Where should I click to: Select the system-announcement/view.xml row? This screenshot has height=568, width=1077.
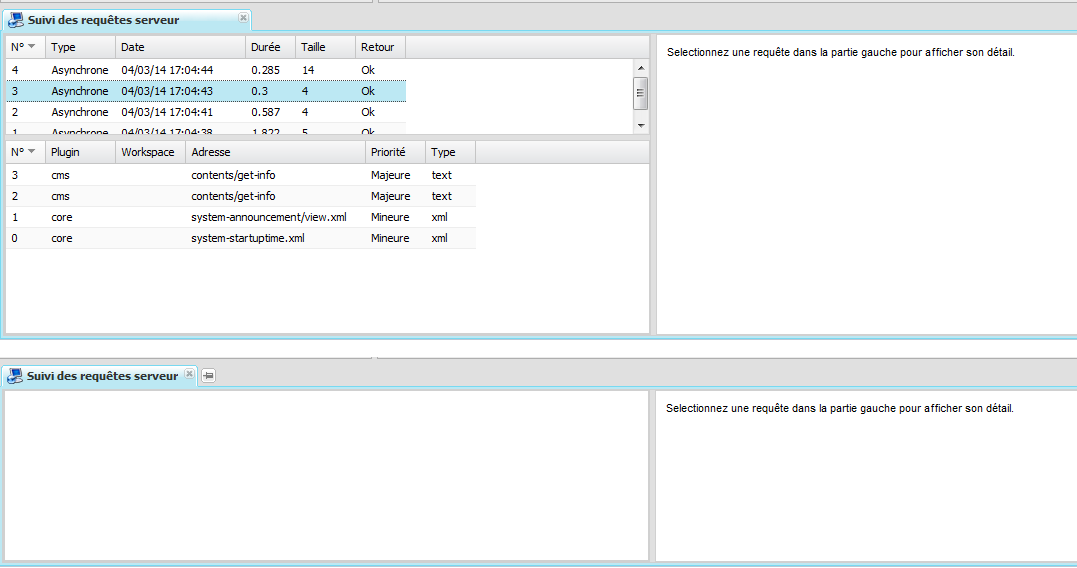pyautogui.click(x=268, y=217)
